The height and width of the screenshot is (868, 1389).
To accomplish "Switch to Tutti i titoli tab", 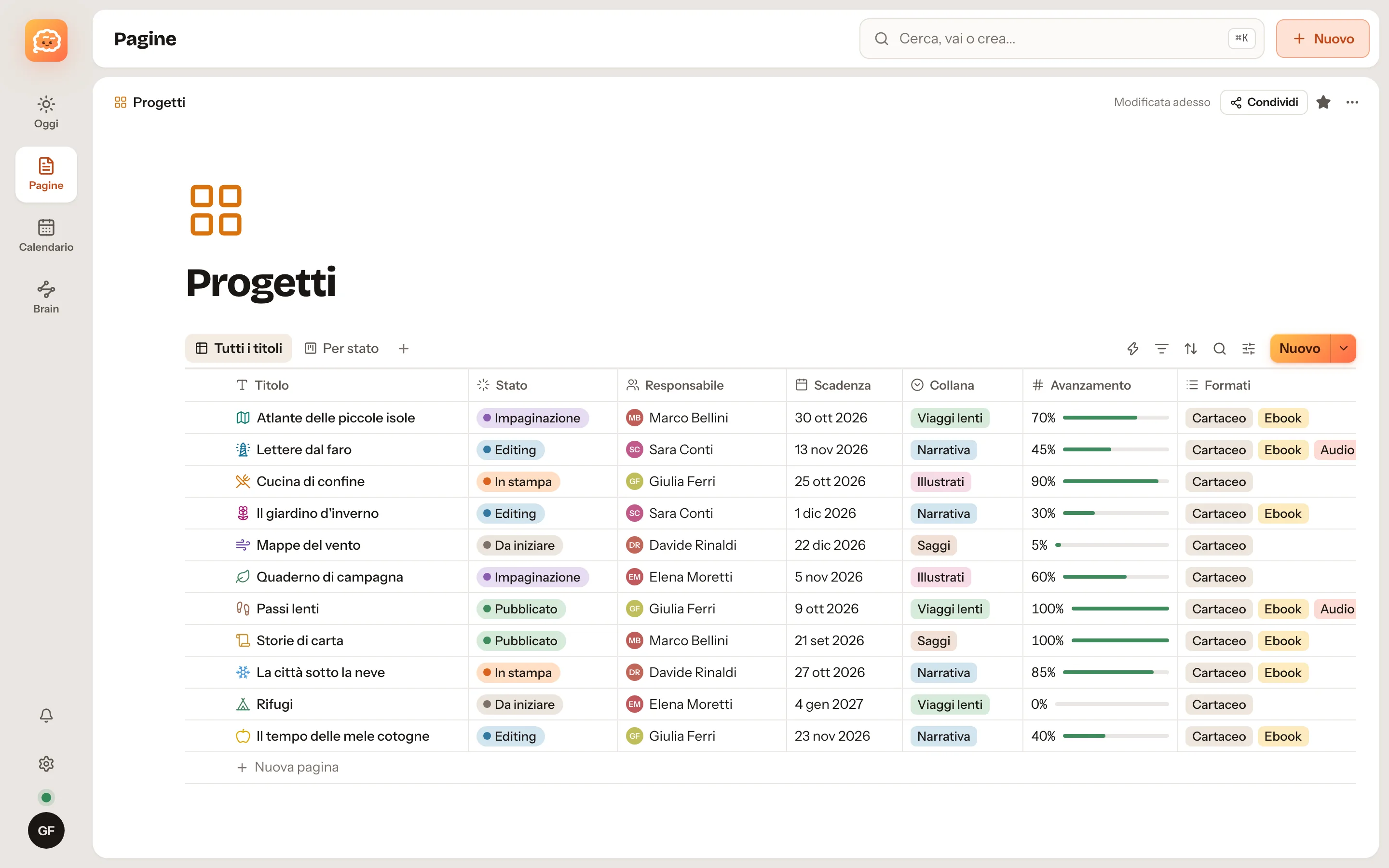I will pyautogui.click(x=238, y=349).
